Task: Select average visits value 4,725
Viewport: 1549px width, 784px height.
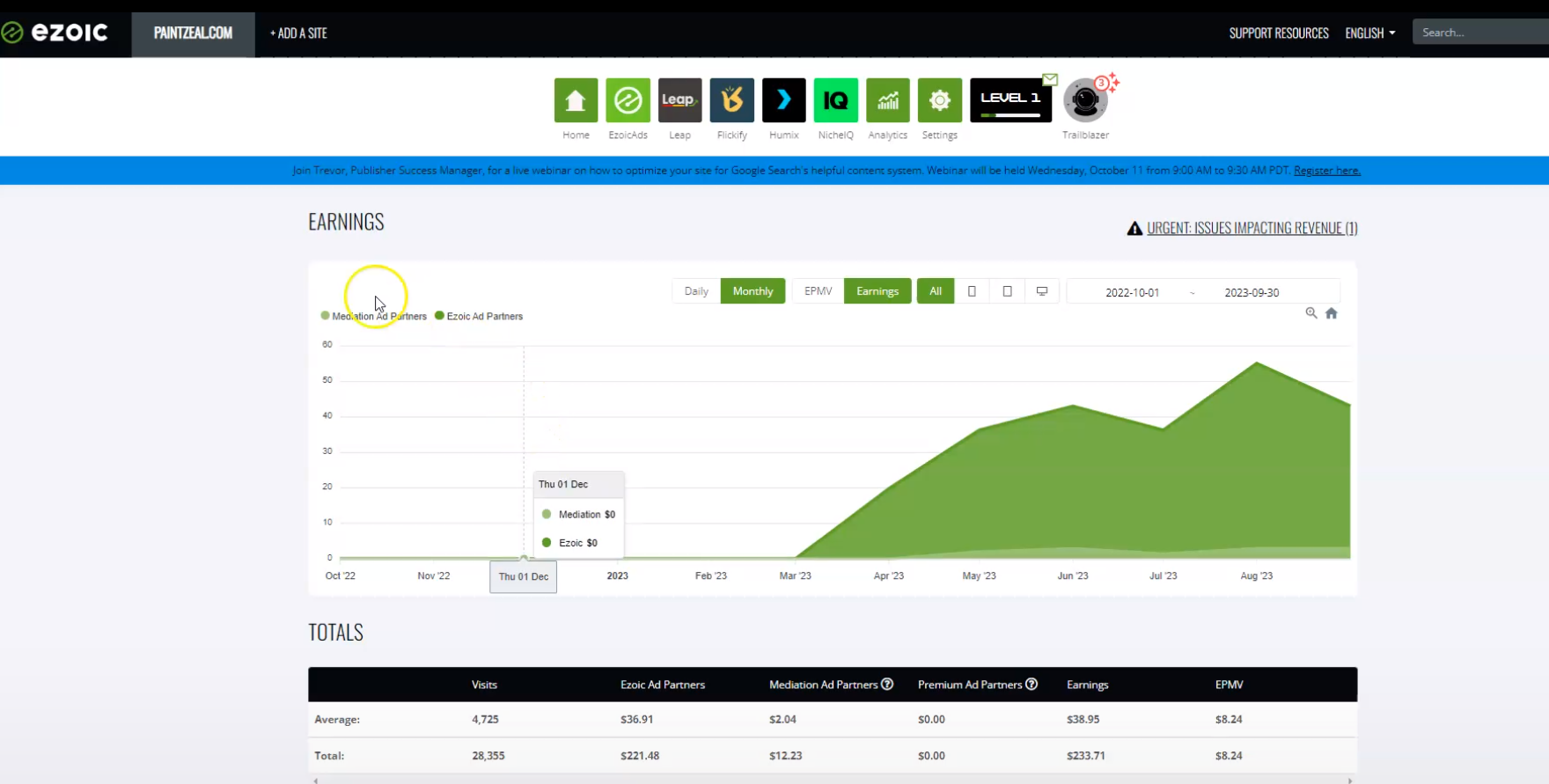Action: tap(485, 719)
